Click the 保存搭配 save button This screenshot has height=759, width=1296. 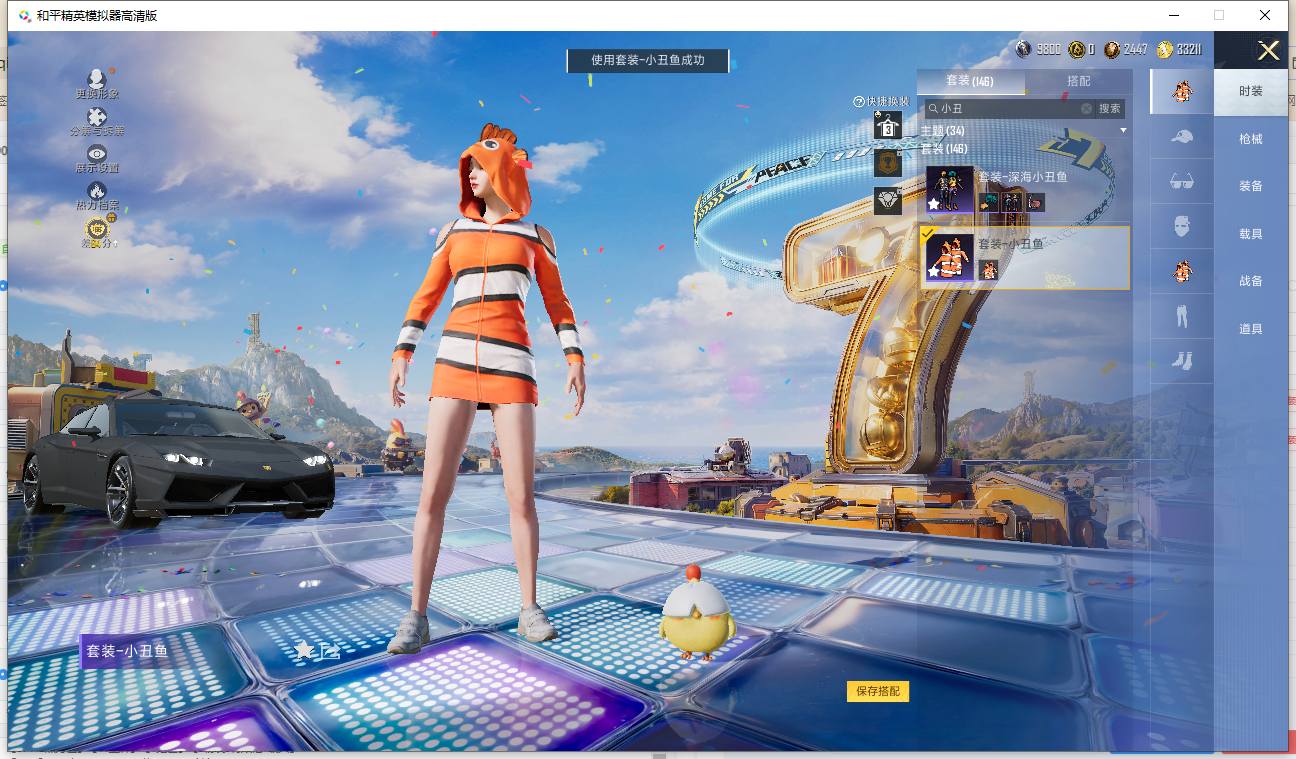[x=878, y=691]
